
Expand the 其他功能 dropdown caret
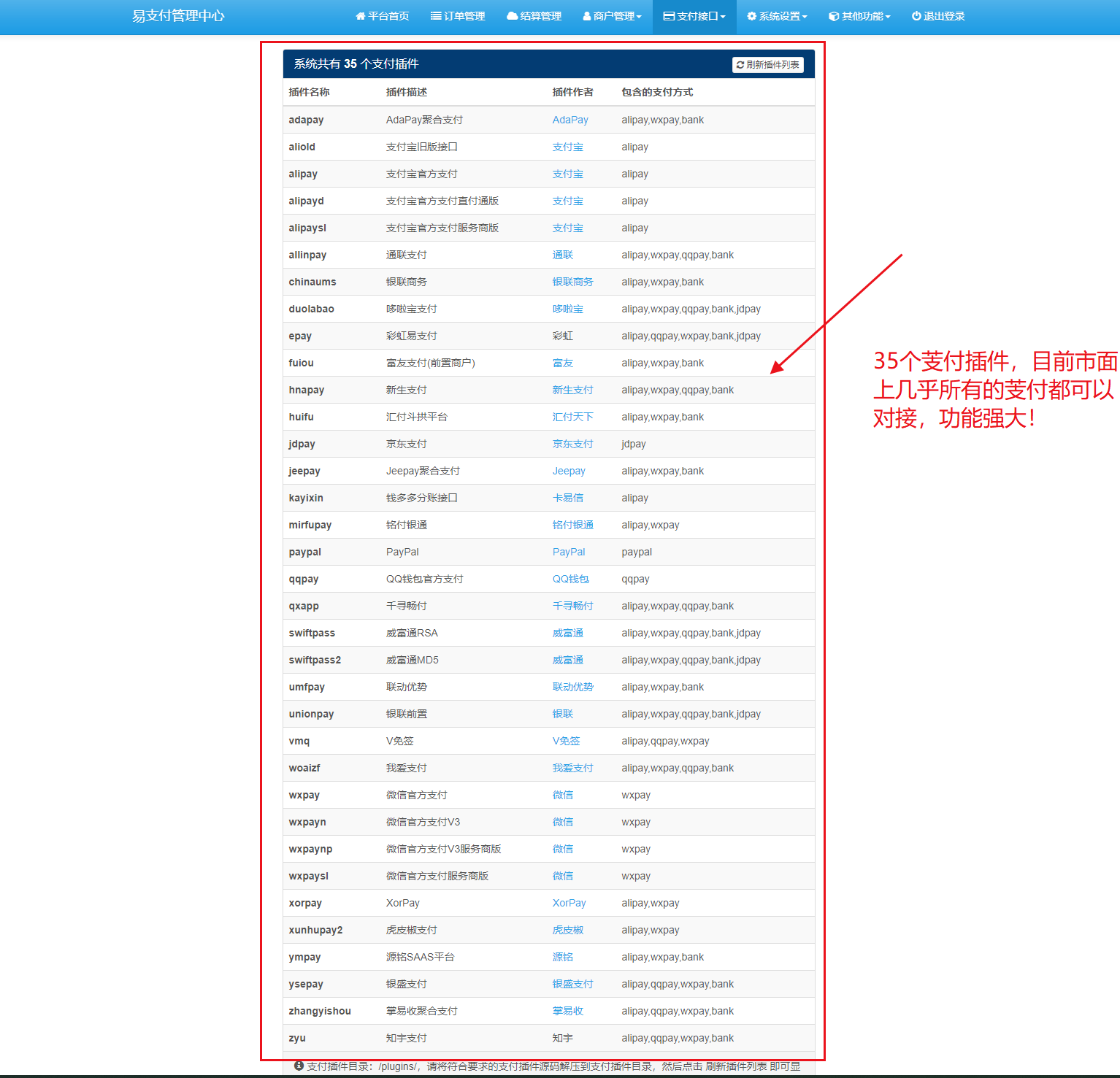[x=888, y=17]
